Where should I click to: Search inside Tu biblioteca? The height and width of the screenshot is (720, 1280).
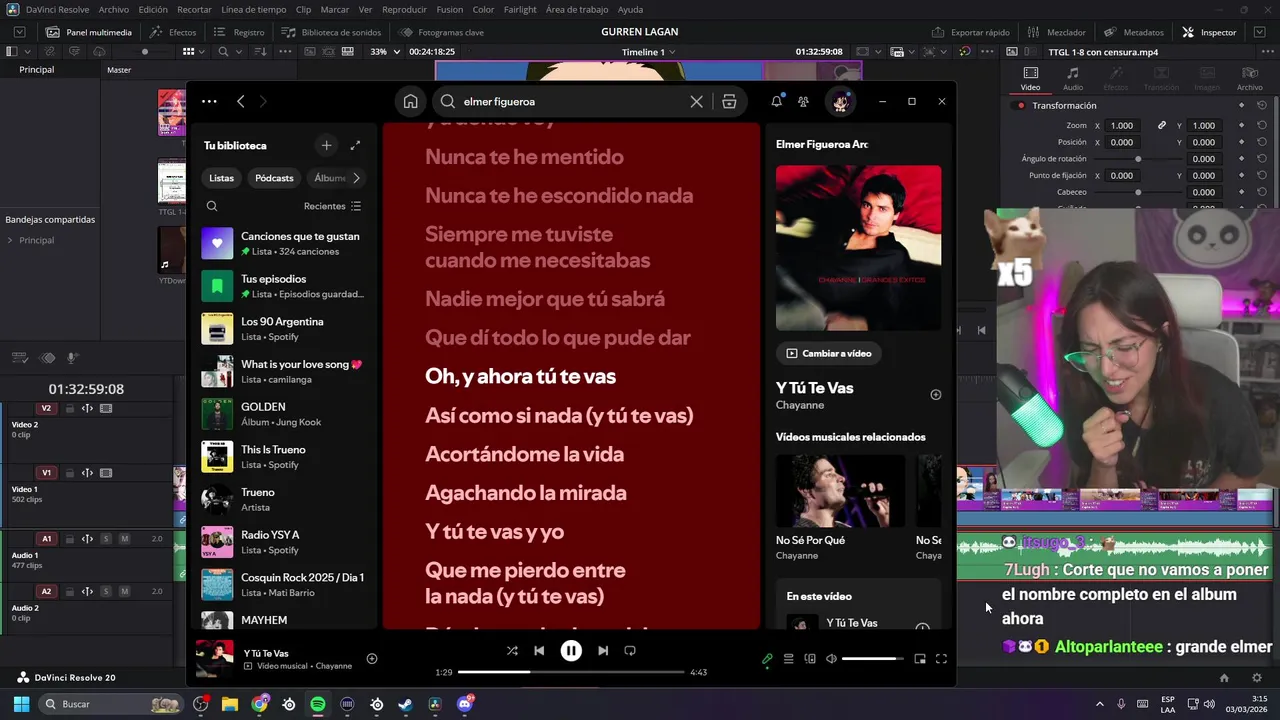pos(212,206)
